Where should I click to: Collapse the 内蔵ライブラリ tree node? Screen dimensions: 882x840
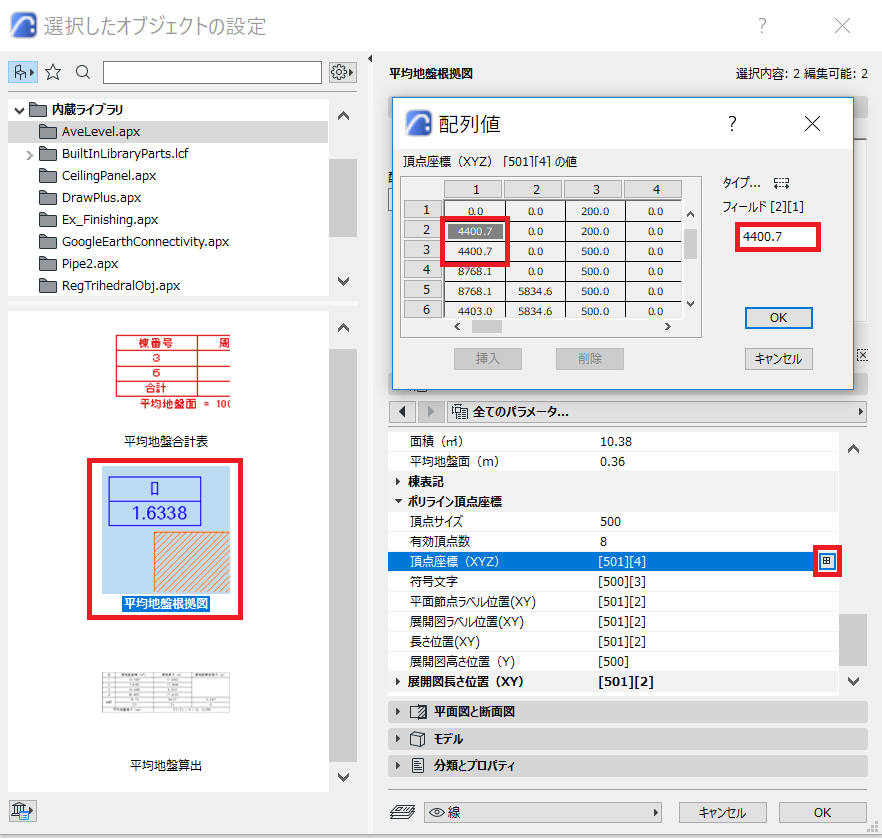click(19, 110)
